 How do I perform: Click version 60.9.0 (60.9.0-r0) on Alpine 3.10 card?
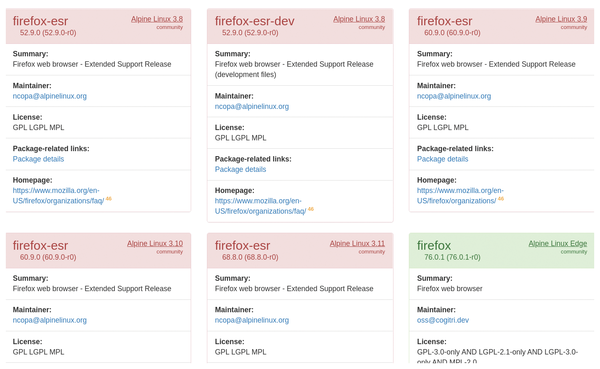click(48, 257)
